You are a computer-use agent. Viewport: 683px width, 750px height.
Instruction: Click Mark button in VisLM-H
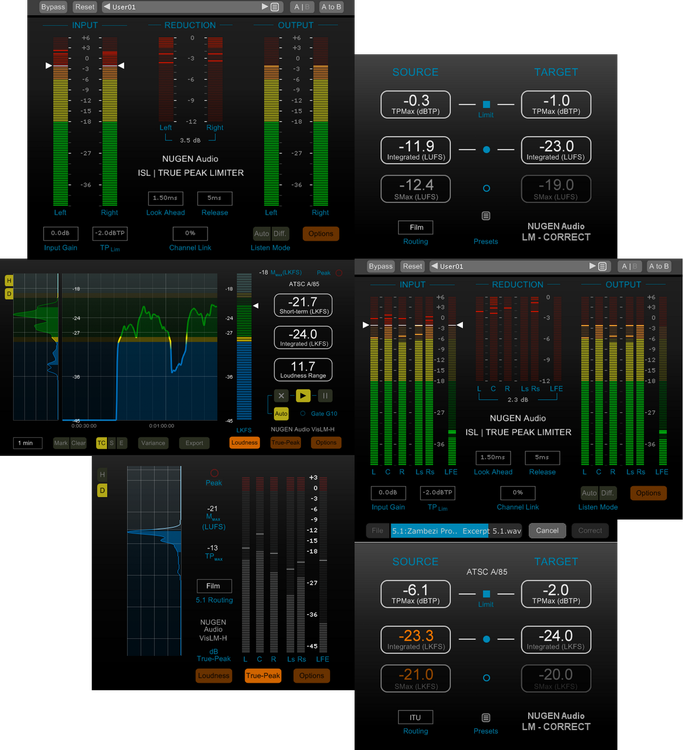pyautogui.click(x=61, y=443)
